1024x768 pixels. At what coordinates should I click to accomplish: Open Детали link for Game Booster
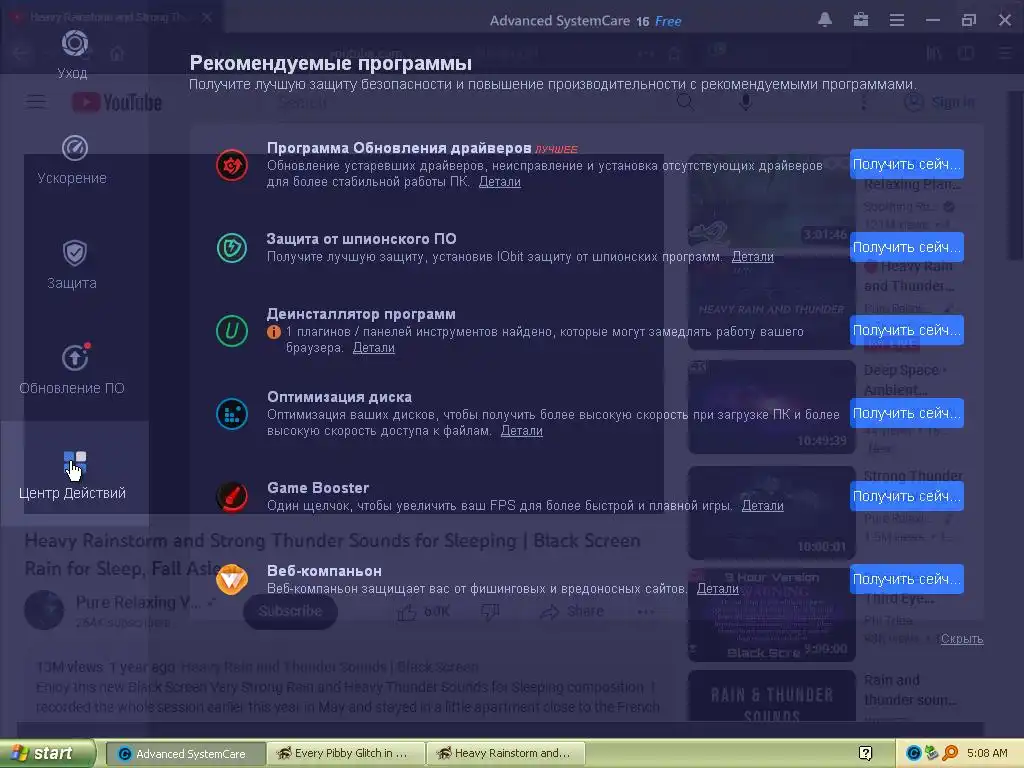pyautogui.click(x=762, y=505)
